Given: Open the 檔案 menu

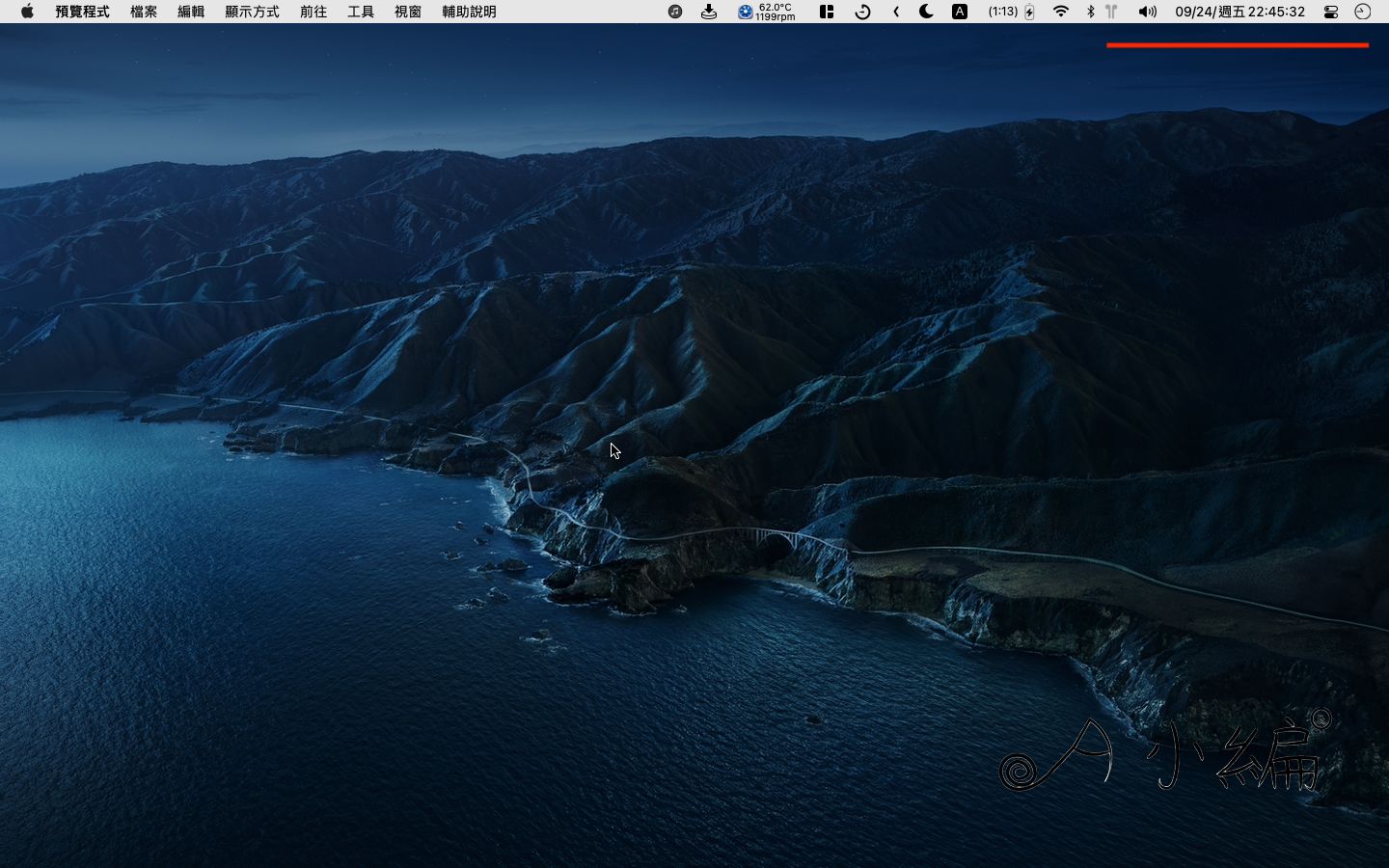Looking at the screenshot, I should click(x=144, y=12).
